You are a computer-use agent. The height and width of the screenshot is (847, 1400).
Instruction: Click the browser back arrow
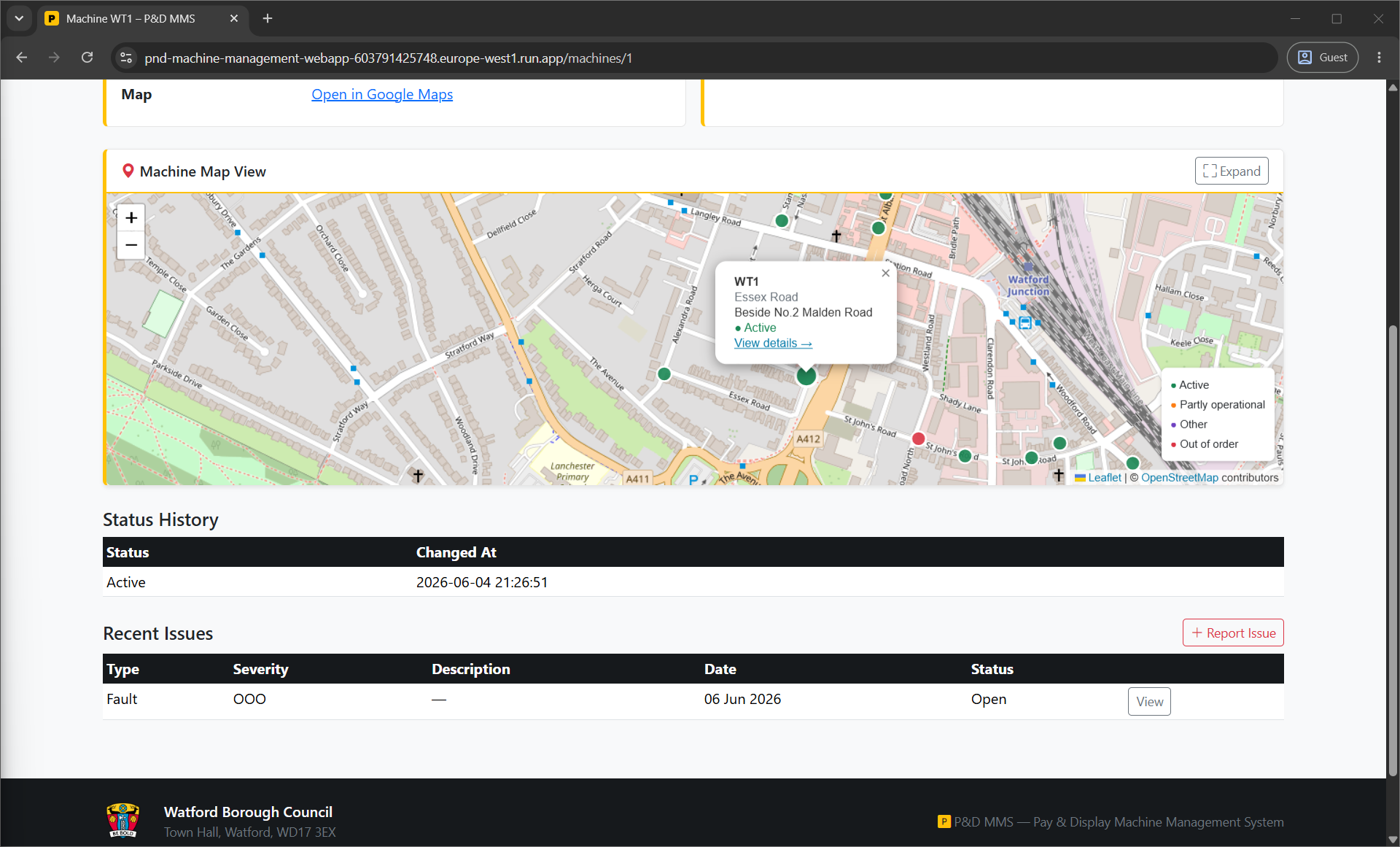click(x=22, y=58)
